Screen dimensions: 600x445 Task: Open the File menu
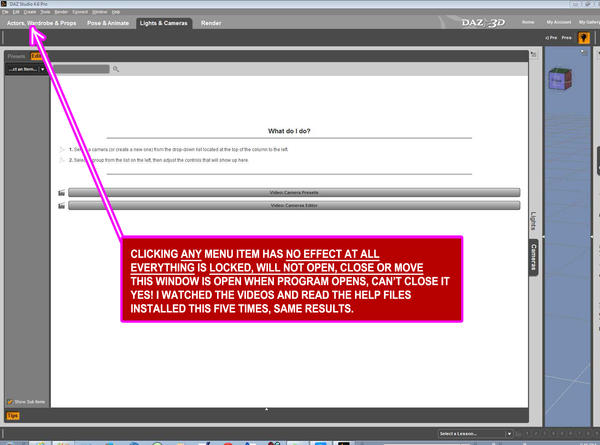click(5, 12)
